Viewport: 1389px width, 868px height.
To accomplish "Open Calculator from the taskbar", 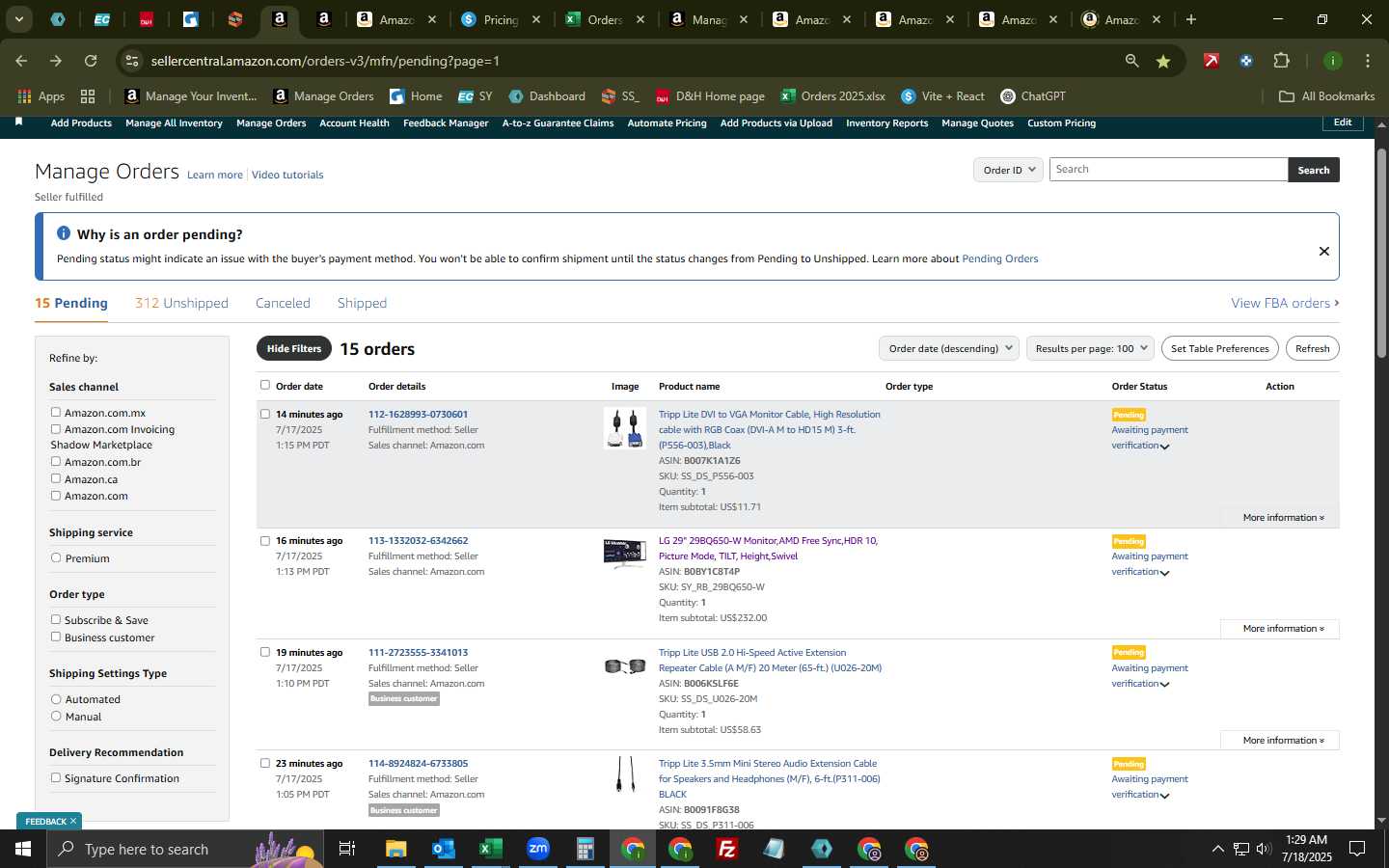I will tap(585, 849).
